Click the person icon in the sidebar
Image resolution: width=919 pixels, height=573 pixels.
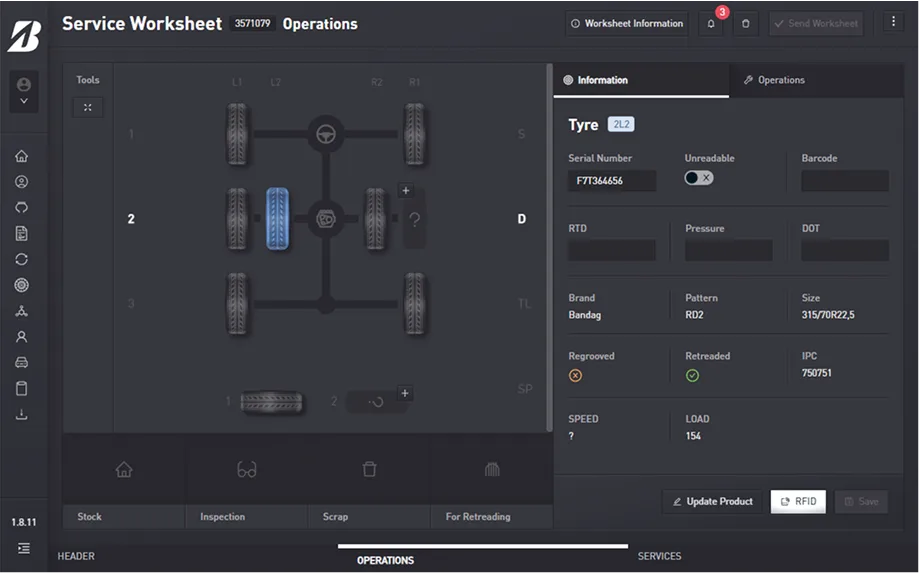(x=22, y=336)
